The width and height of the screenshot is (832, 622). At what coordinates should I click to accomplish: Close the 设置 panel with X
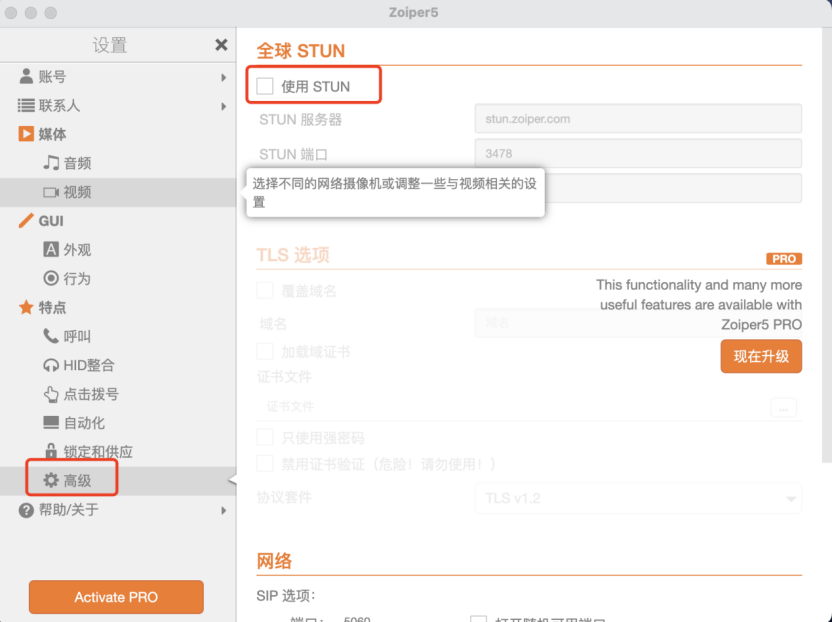coord(221,45)
